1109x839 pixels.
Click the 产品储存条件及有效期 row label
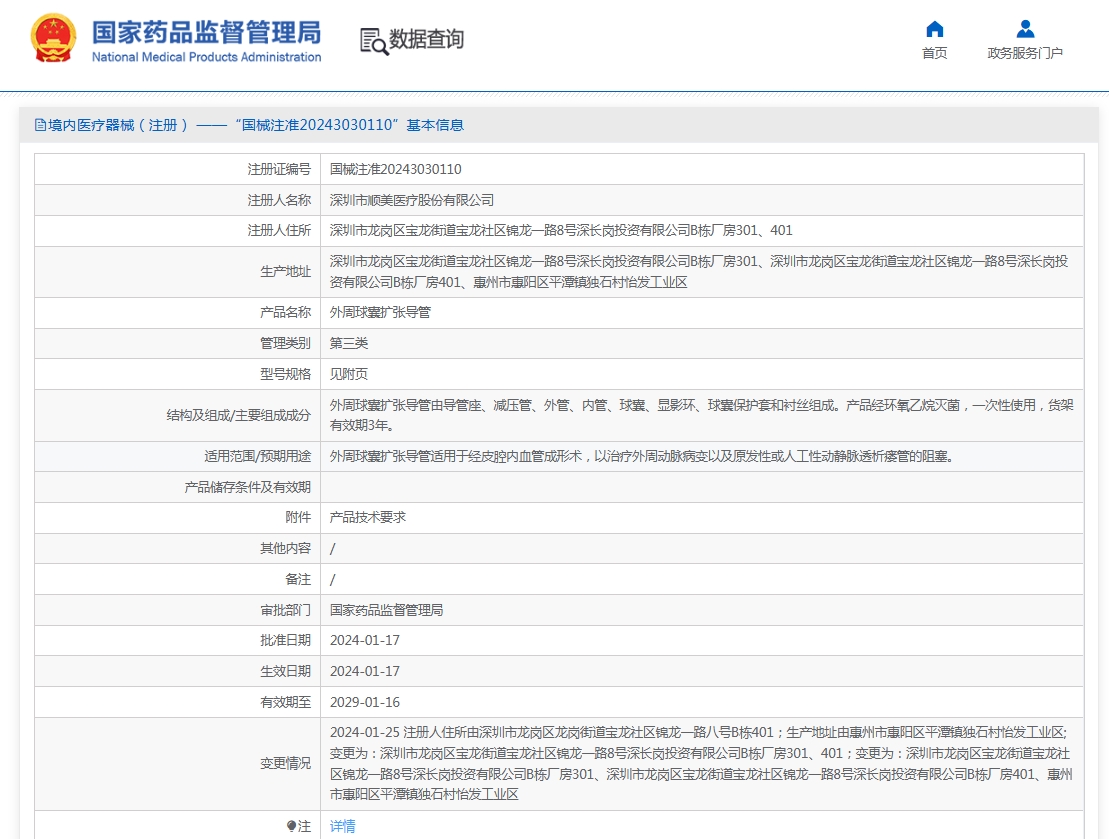(x=248, y=487)
